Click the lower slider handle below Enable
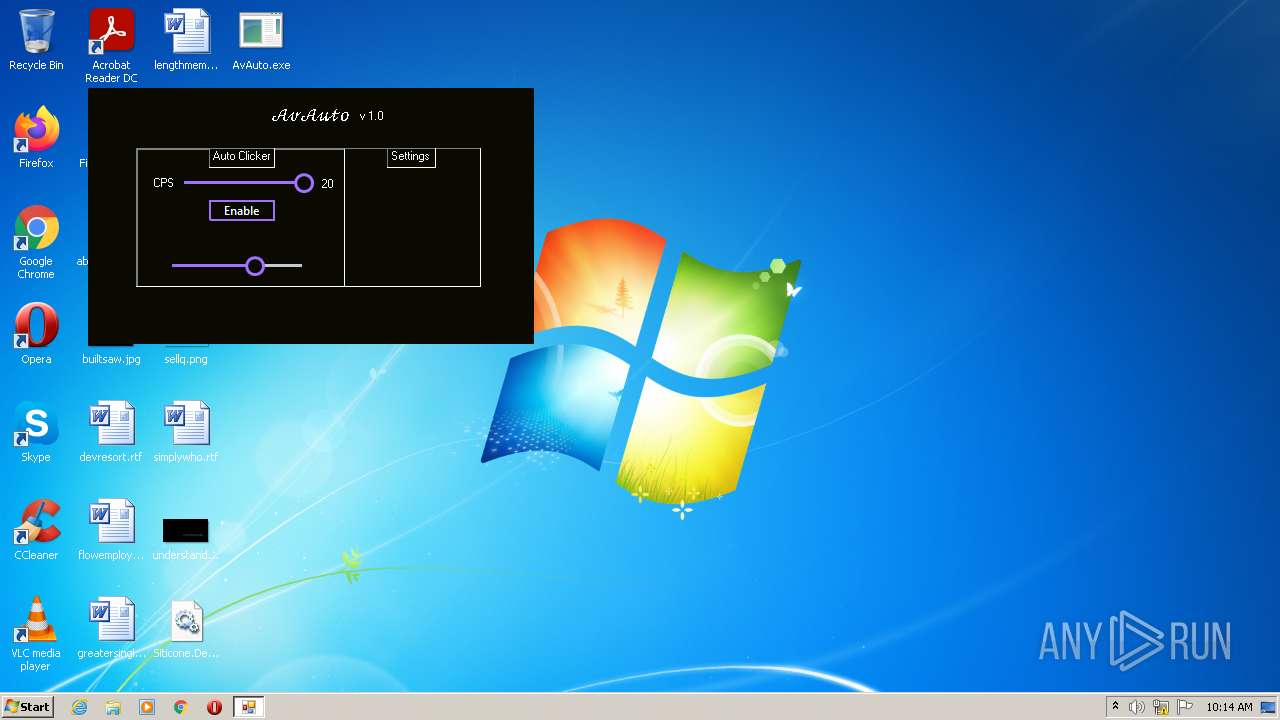 [255, 266]
